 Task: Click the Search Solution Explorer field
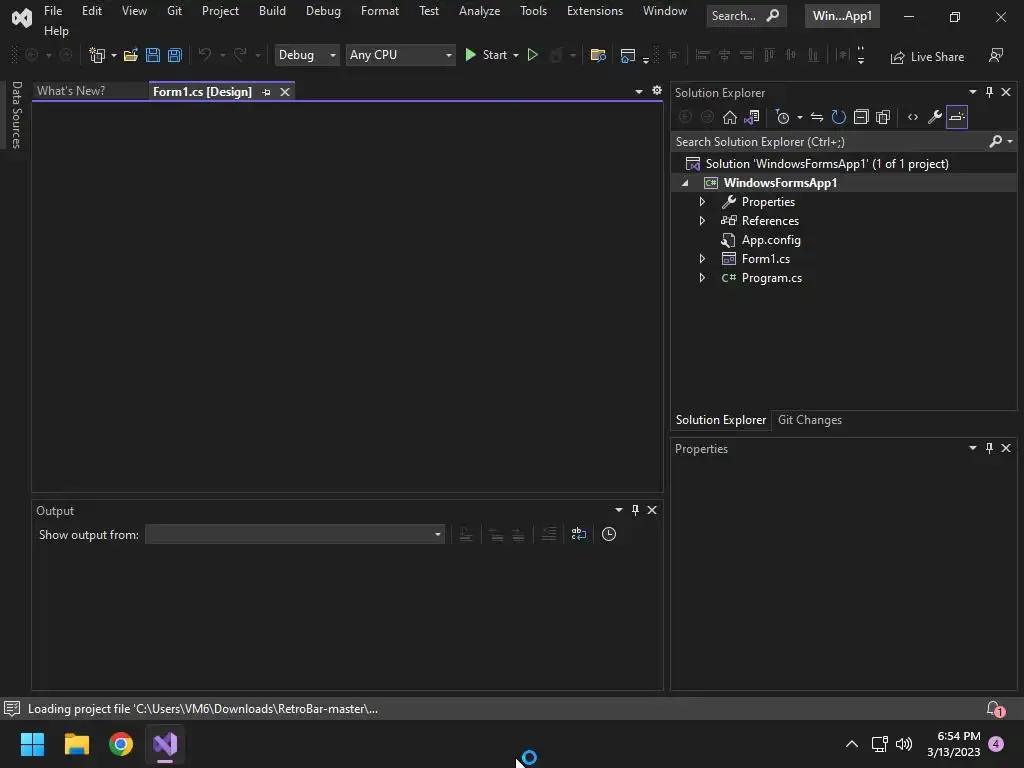(829, 142)
